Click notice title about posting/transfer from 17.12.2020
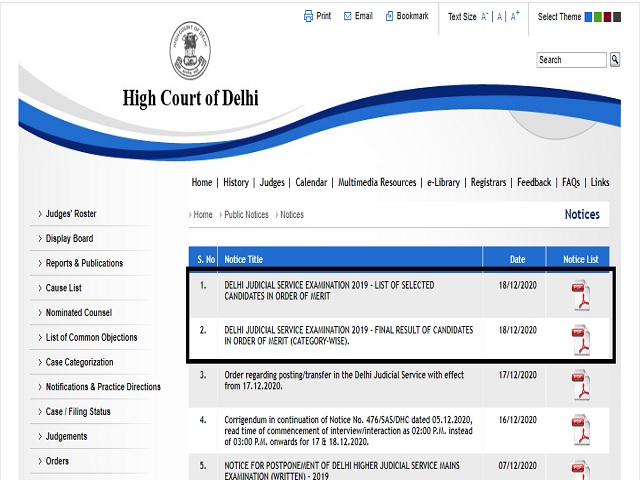 point(344,380)
